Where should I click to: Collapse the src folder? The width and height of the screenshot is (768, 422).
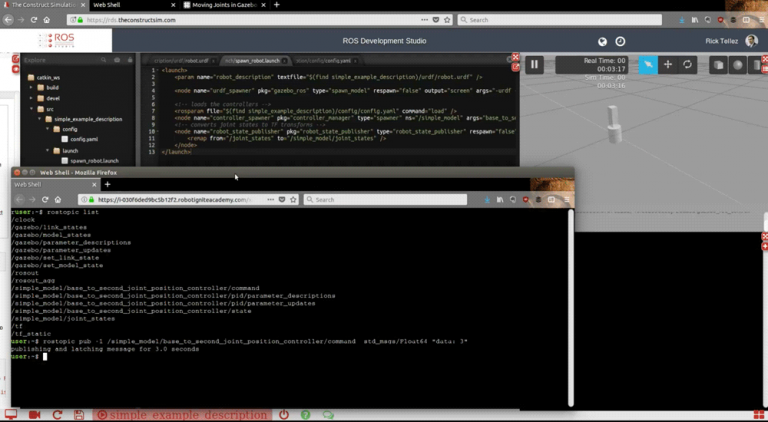31,109
